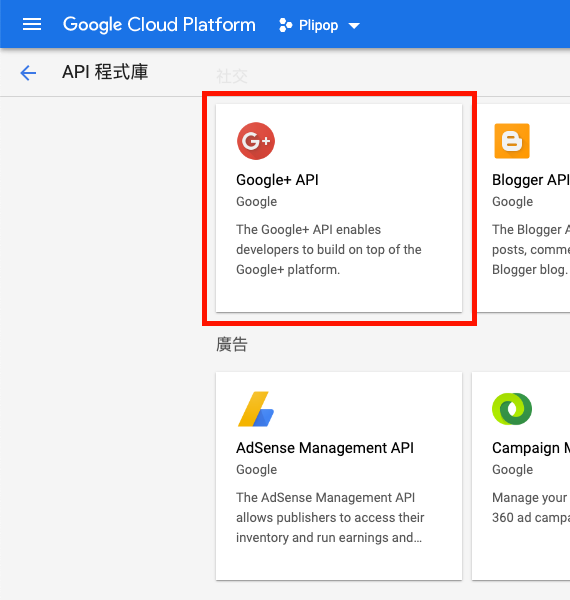Image resolution: width=570 pixels, height=600 pixels.
Task: Click the Blogger API description text
Action: 531,249
